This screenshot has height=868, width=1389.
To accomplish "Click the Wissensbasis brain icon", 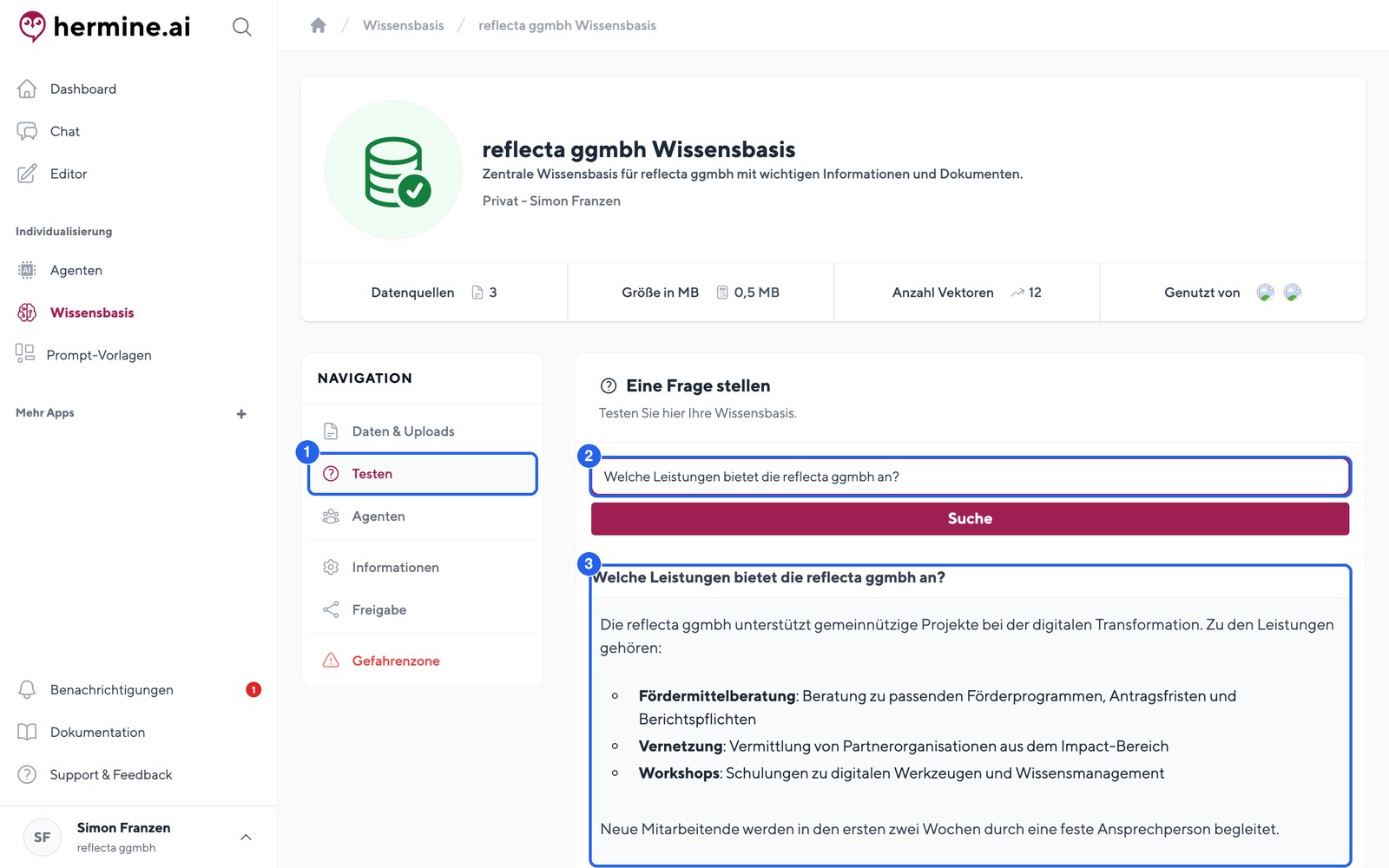I will 27,312.
